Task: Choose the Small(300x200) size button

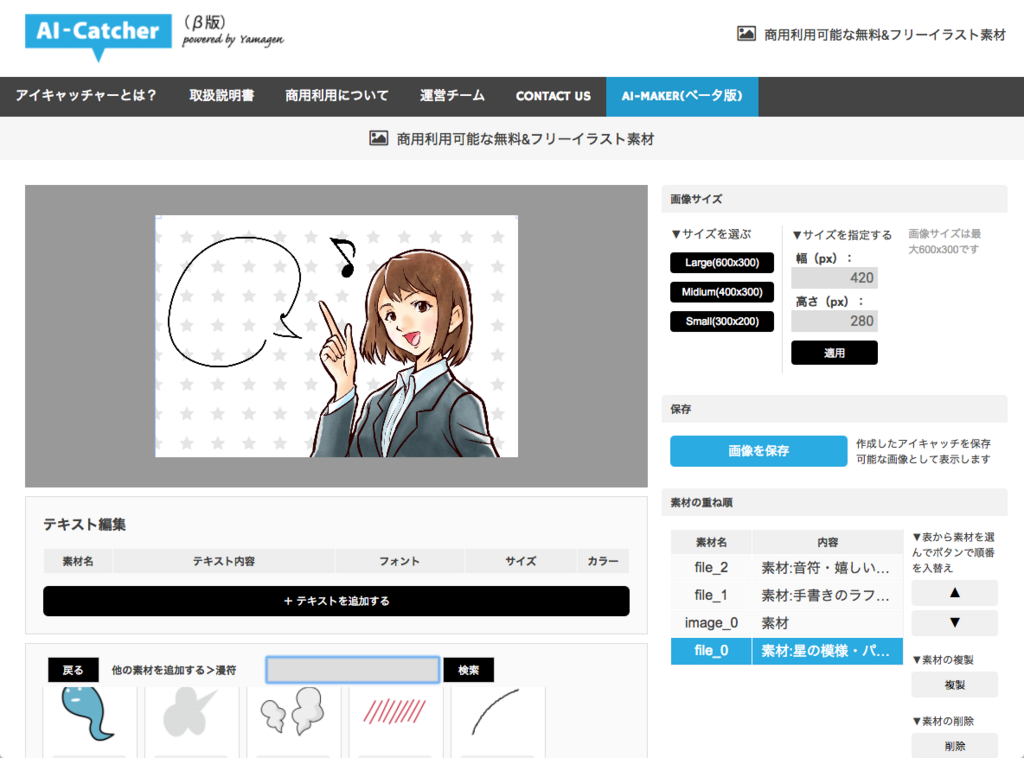Action: click(x=722, y=321)
